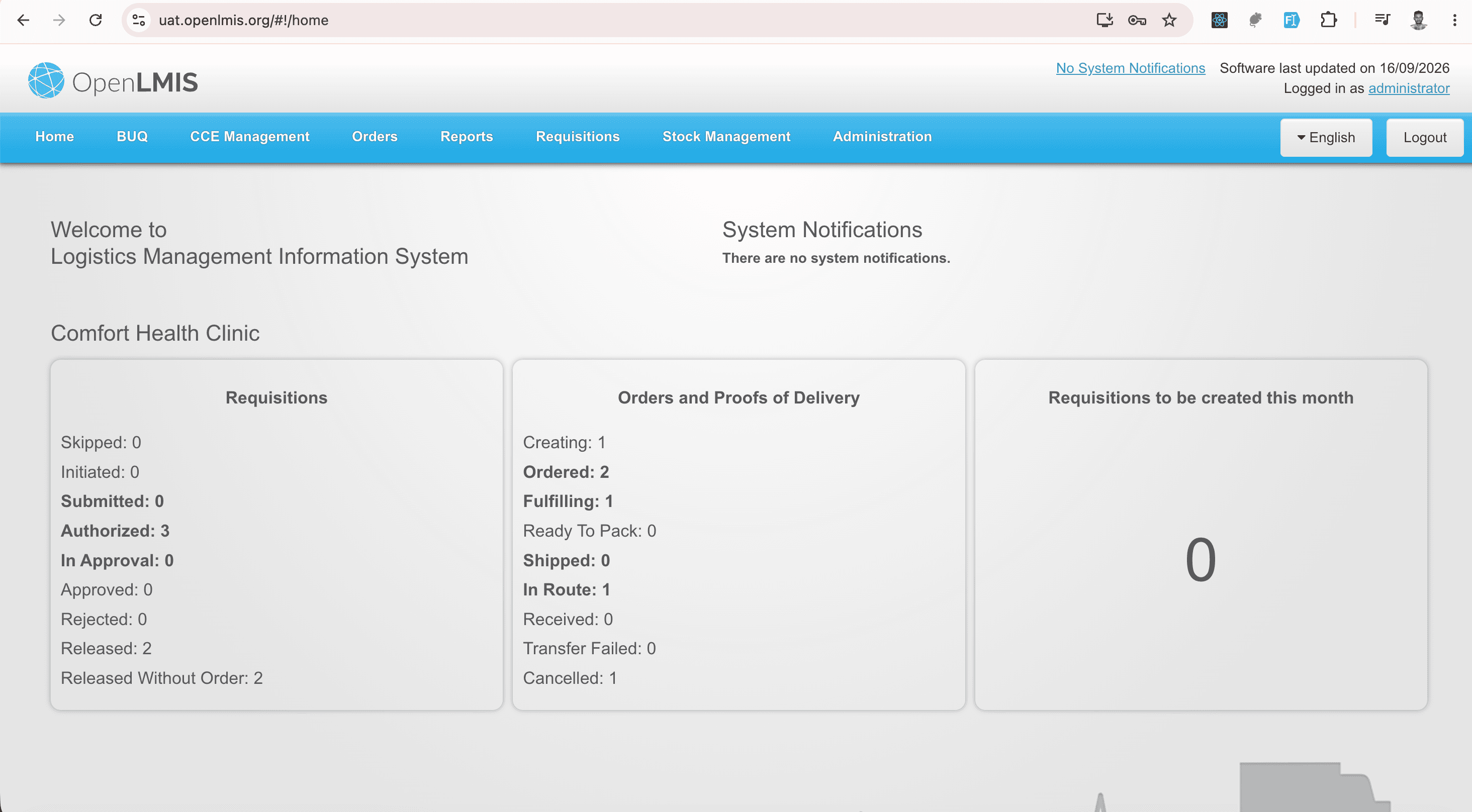This screenshot has width=1472, height=812.
Task: Go back using the browser back arrow
Action: (24, 21)
